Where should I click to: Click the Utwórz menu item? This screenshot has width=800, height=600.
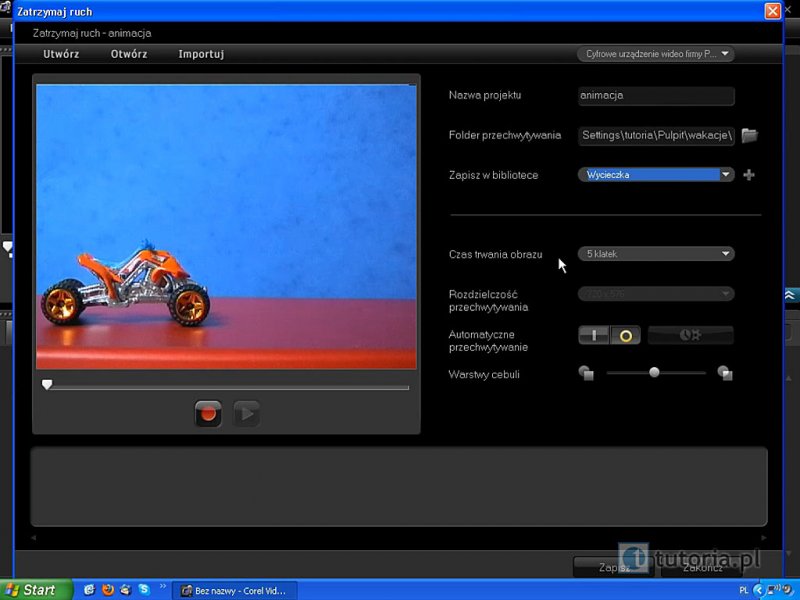click(x=61, y=54)
